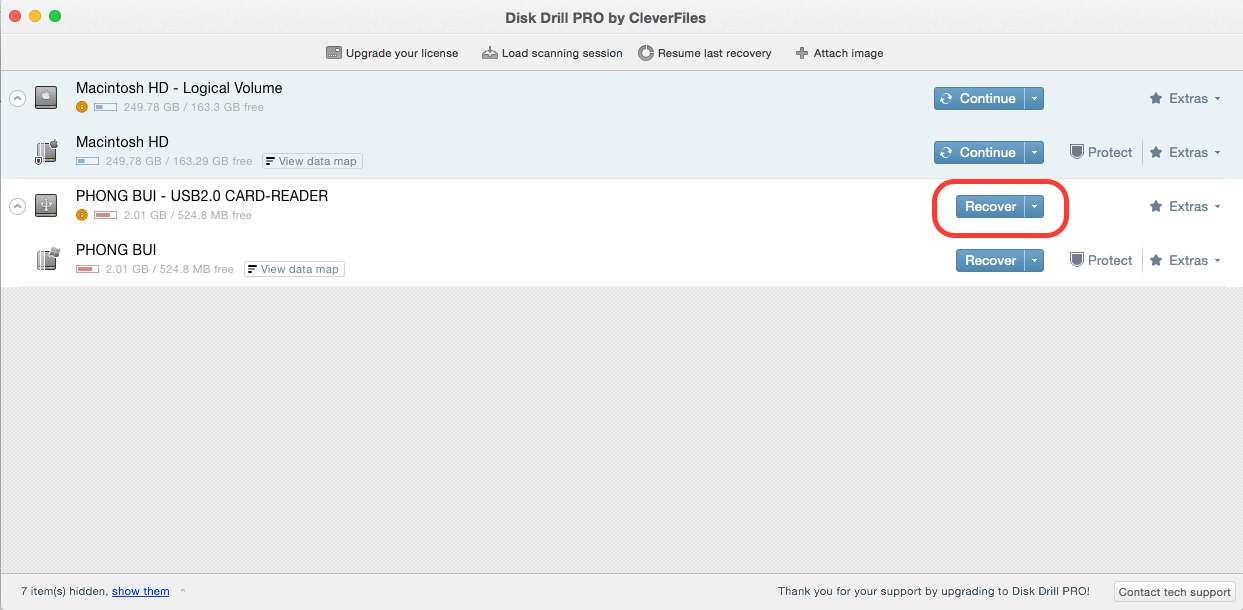Open recovery options arrow for PHONG BUI partition

tap(1035, 260)
